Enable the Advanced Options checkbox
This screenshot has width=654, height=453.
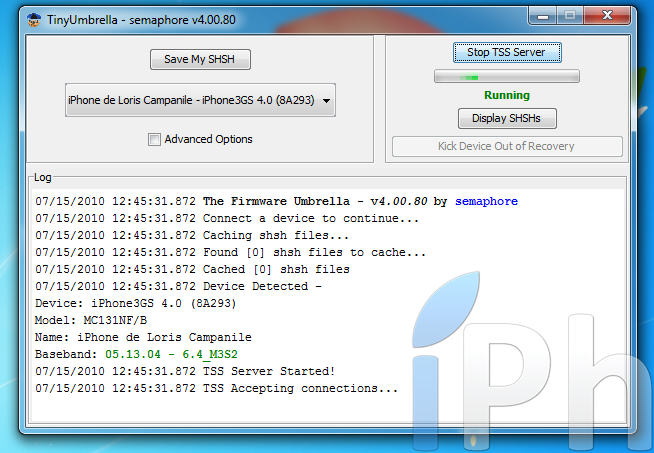pos(154,140)
